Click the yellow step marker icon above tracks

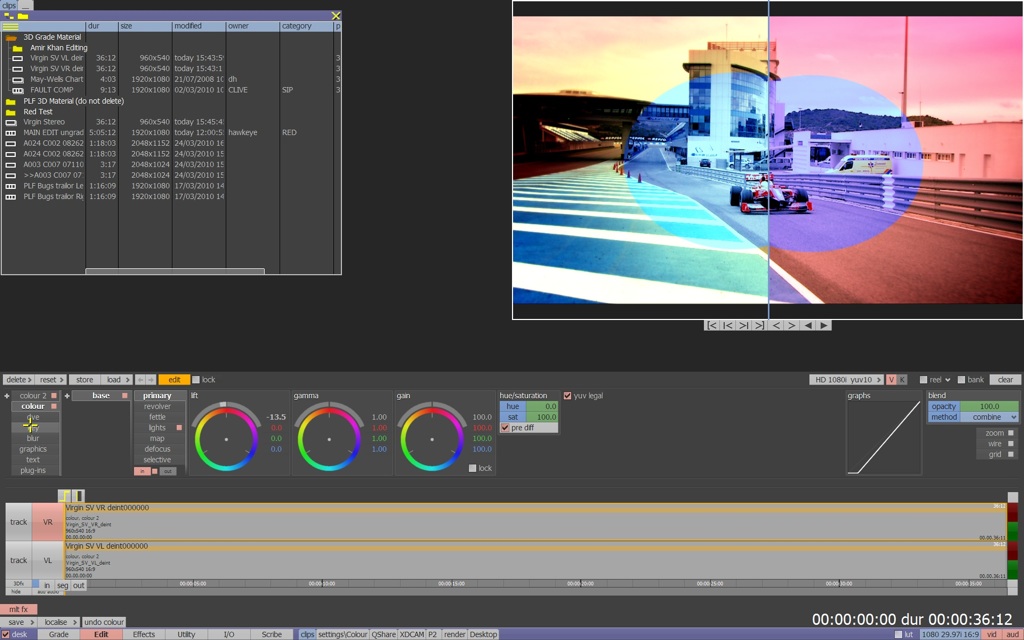[64, 496]
